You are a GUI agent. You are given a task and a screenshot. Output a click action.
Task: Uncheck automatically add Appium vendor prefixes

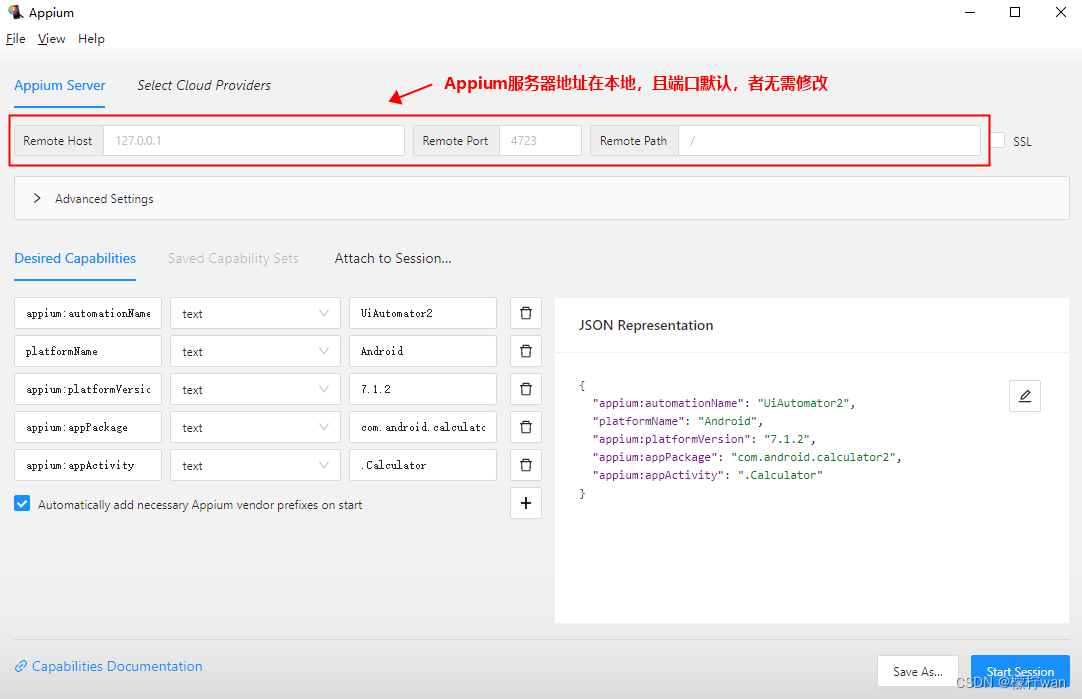tap(22, 504)
